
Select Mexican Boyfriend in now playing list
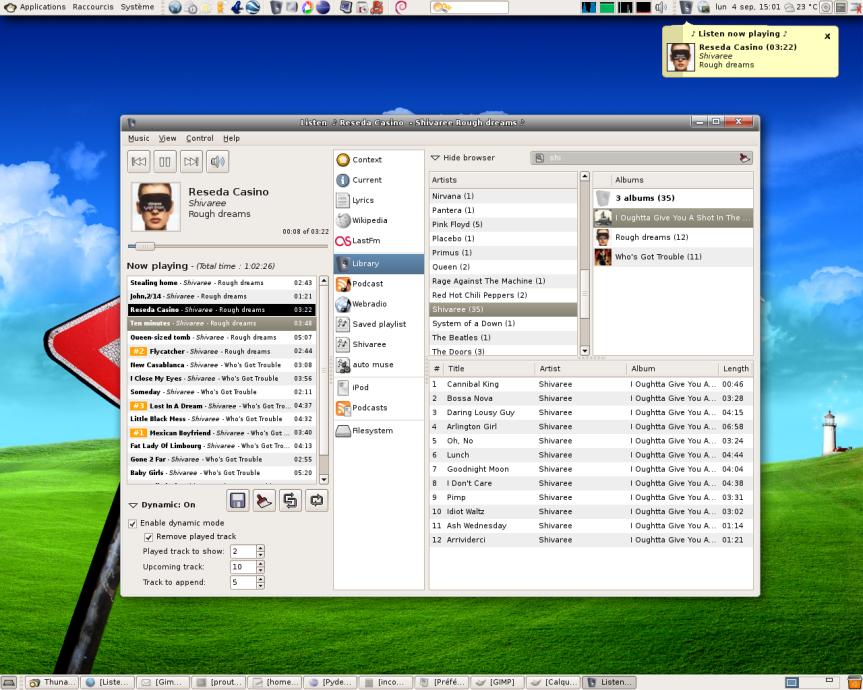point(221,433)
